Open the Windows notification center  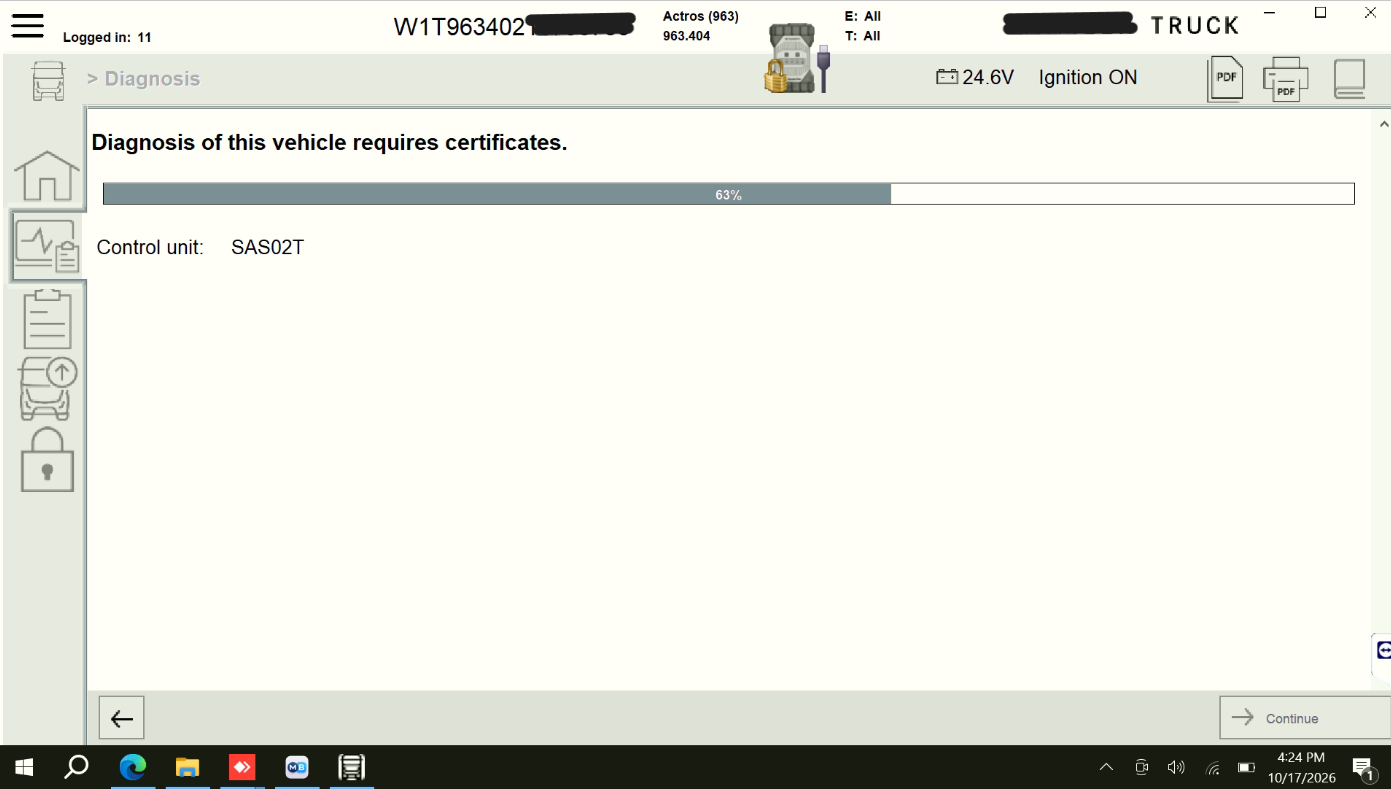(1363, 767)
